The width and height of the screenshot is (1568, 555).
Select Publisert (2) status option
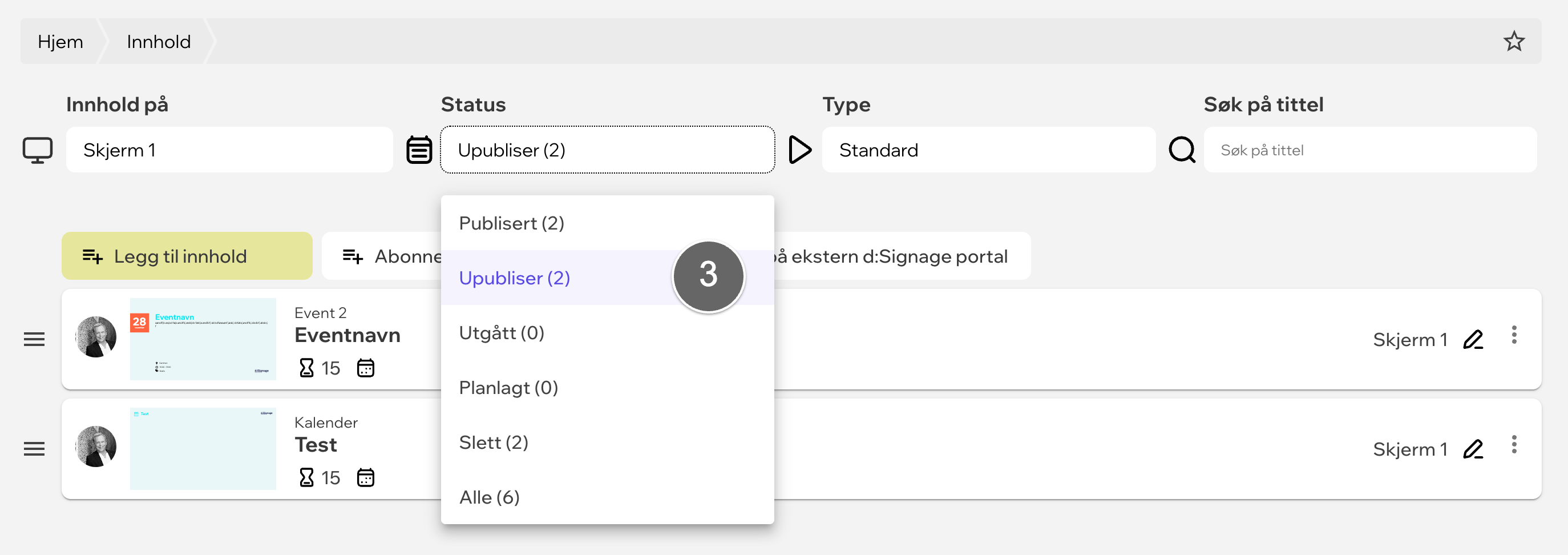(608, 223)
